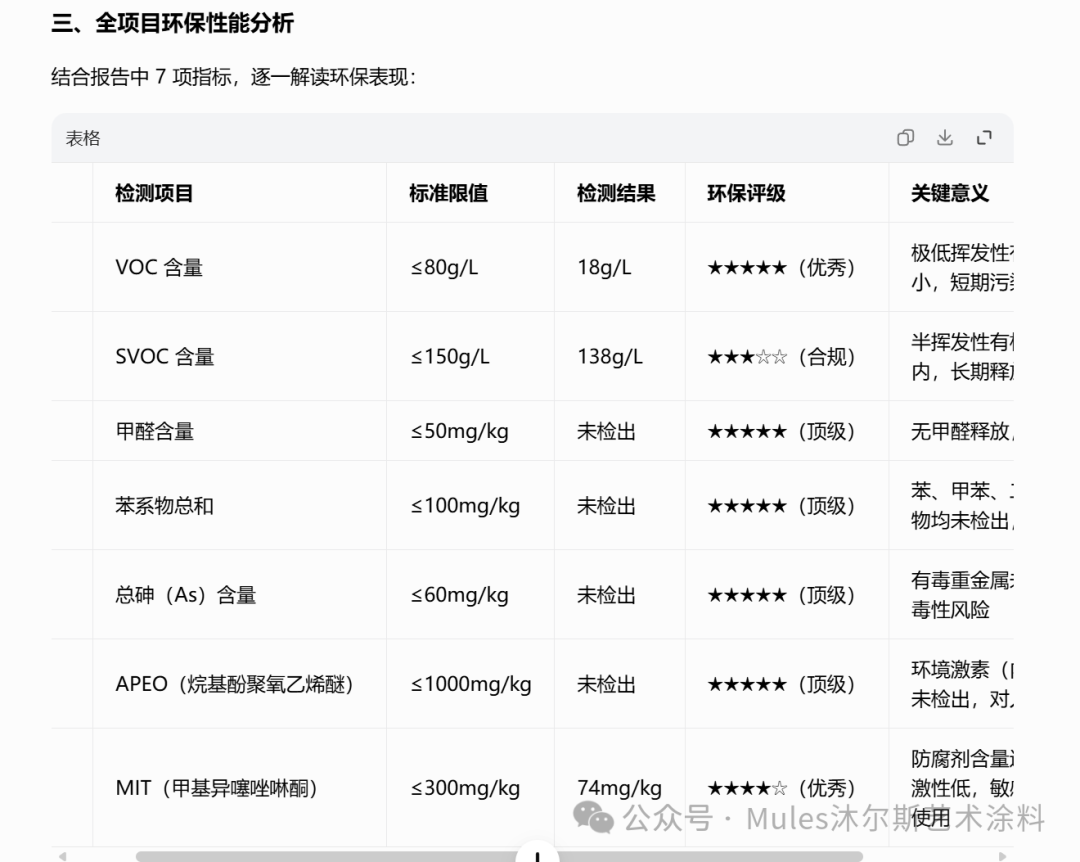Click the ≤50mg/kg limit value
The height and width of the screenshot is (862, 1080).
point(459,431)
